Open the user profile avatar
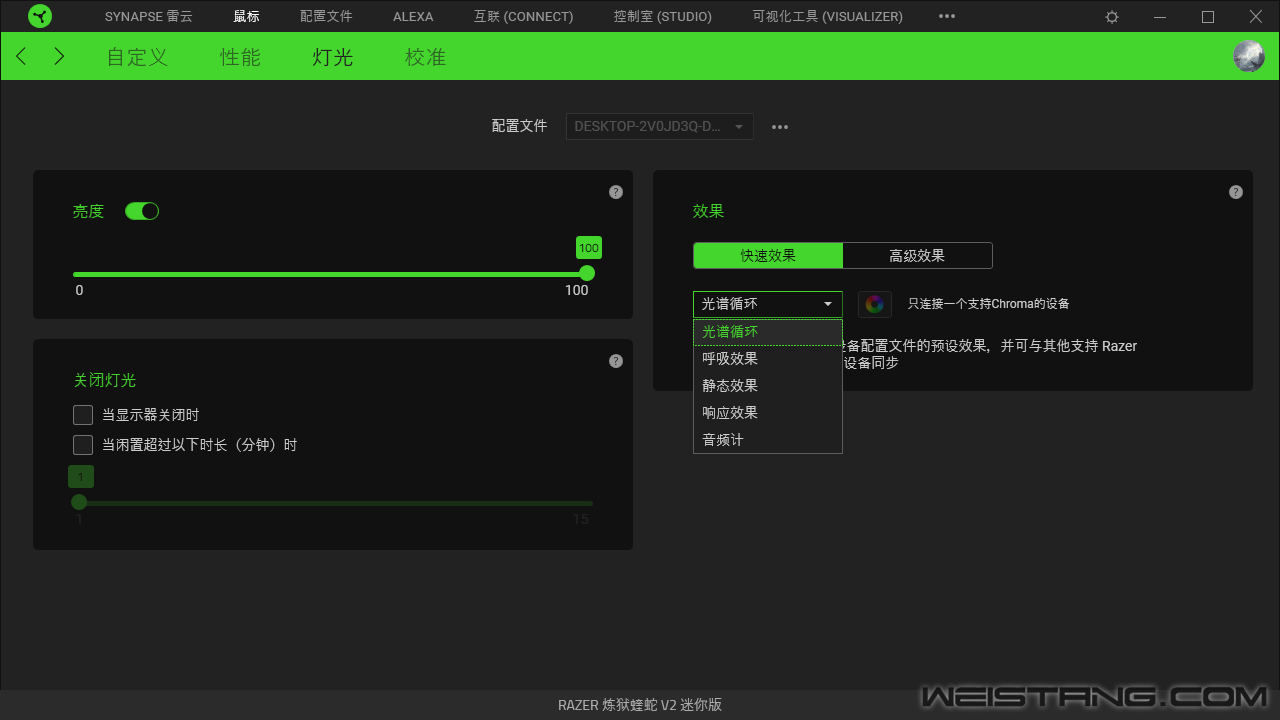1280x720 pixels. point(1249,56)
